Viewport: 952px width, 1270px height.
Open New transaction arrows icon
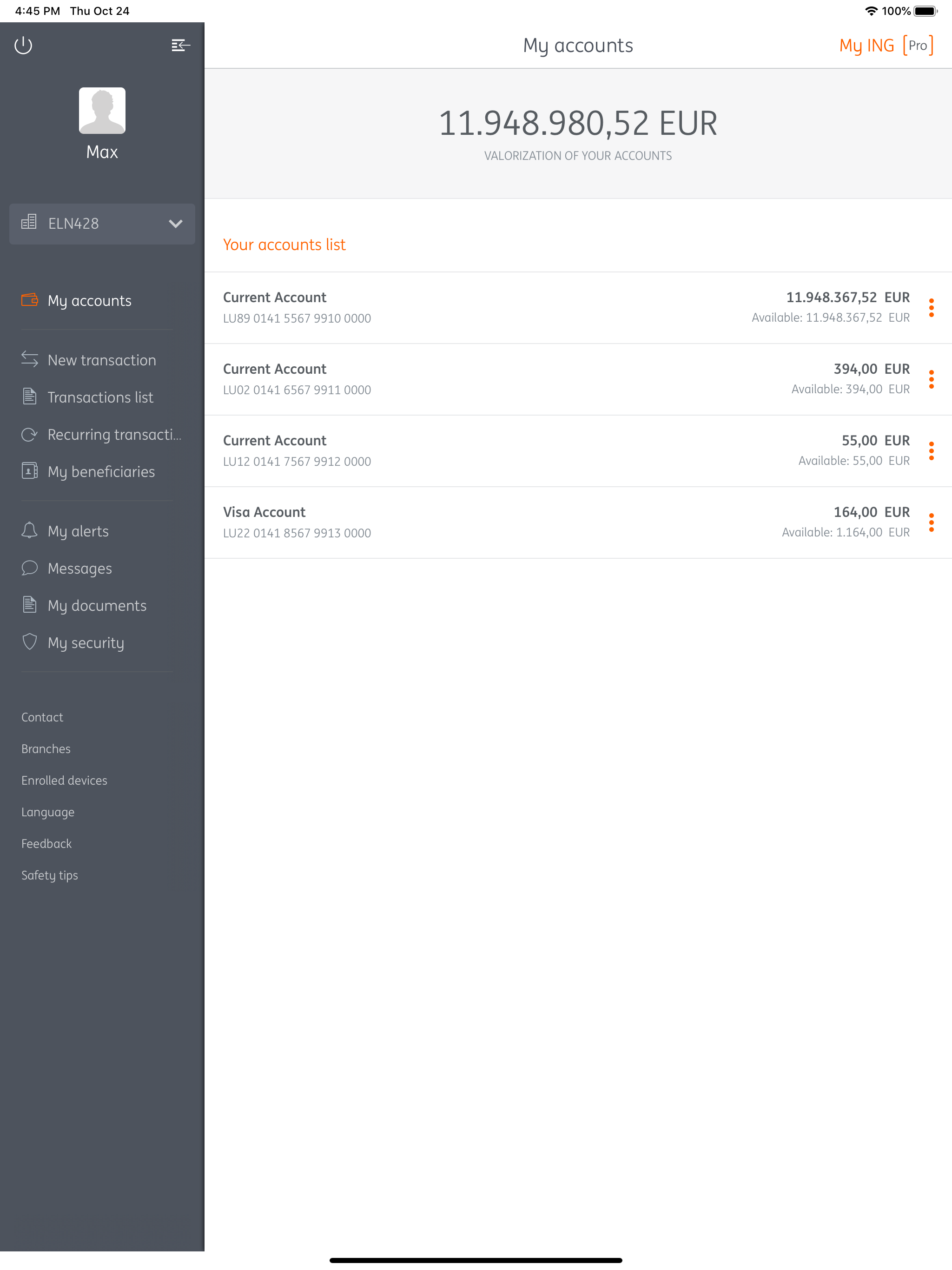click(x=29, y=359)
